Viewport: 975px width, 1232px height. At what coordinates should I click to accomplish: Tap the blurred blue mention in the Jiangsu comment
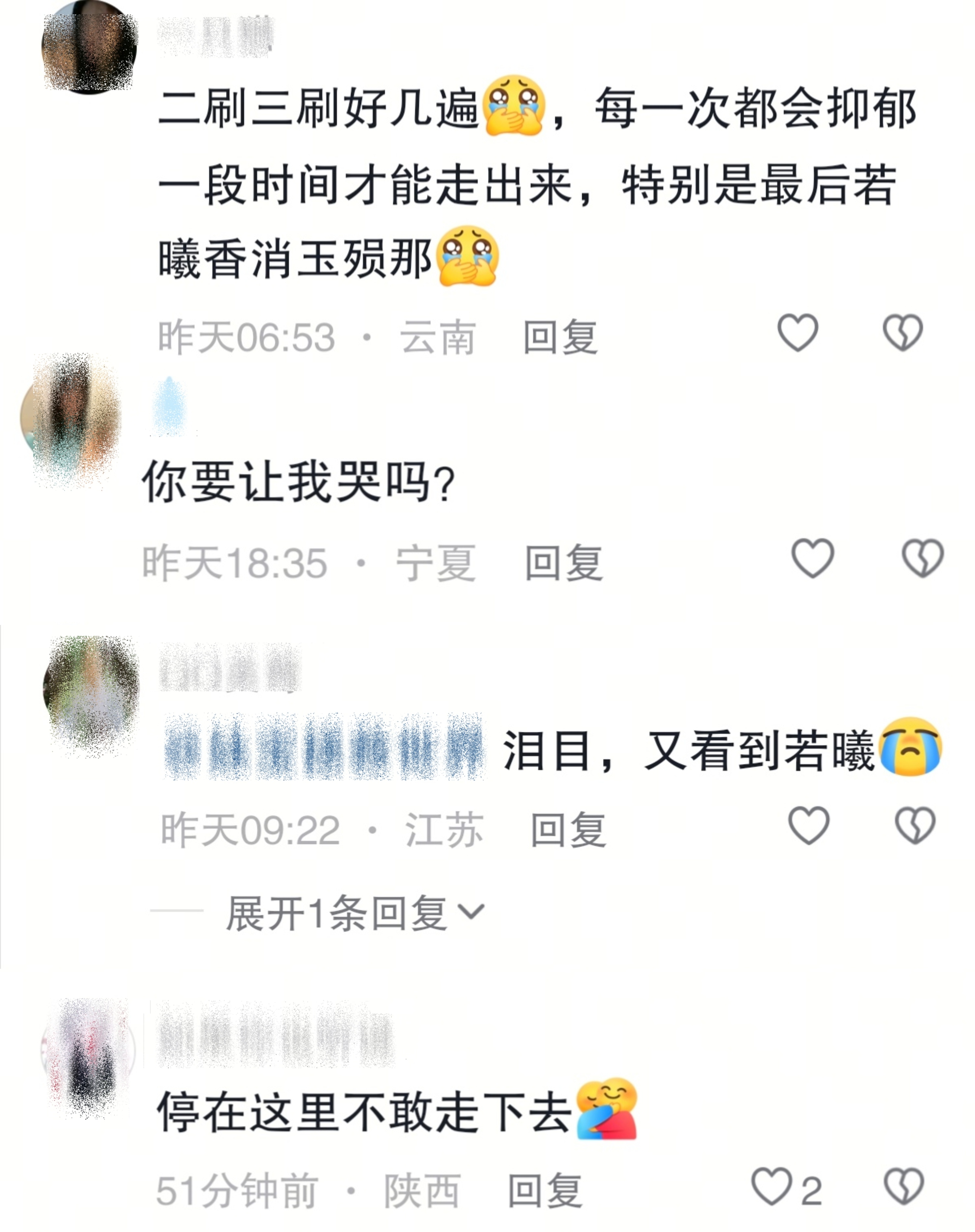324,747
